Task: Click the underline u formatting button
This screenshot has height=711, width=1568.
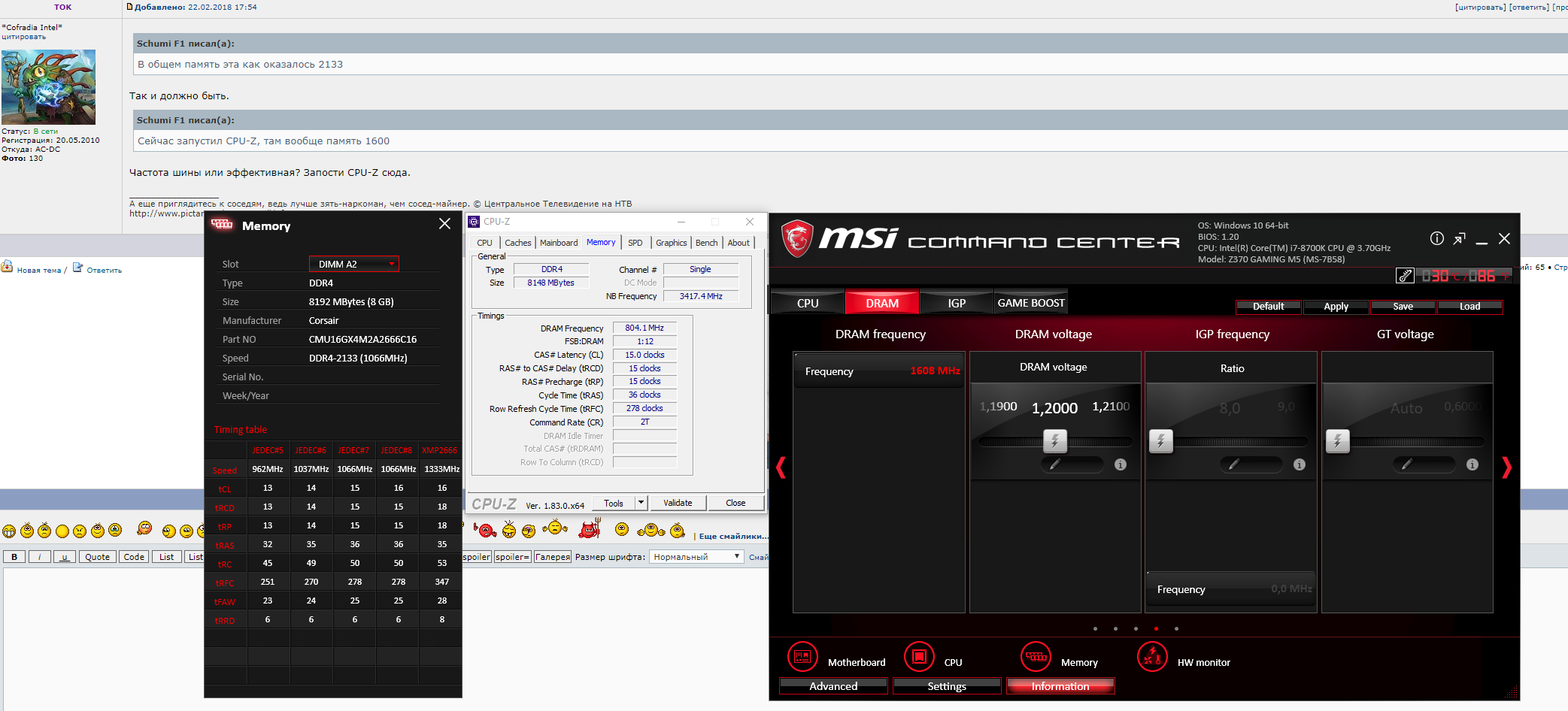Action: pyautogui.click(x=65, y=557)
